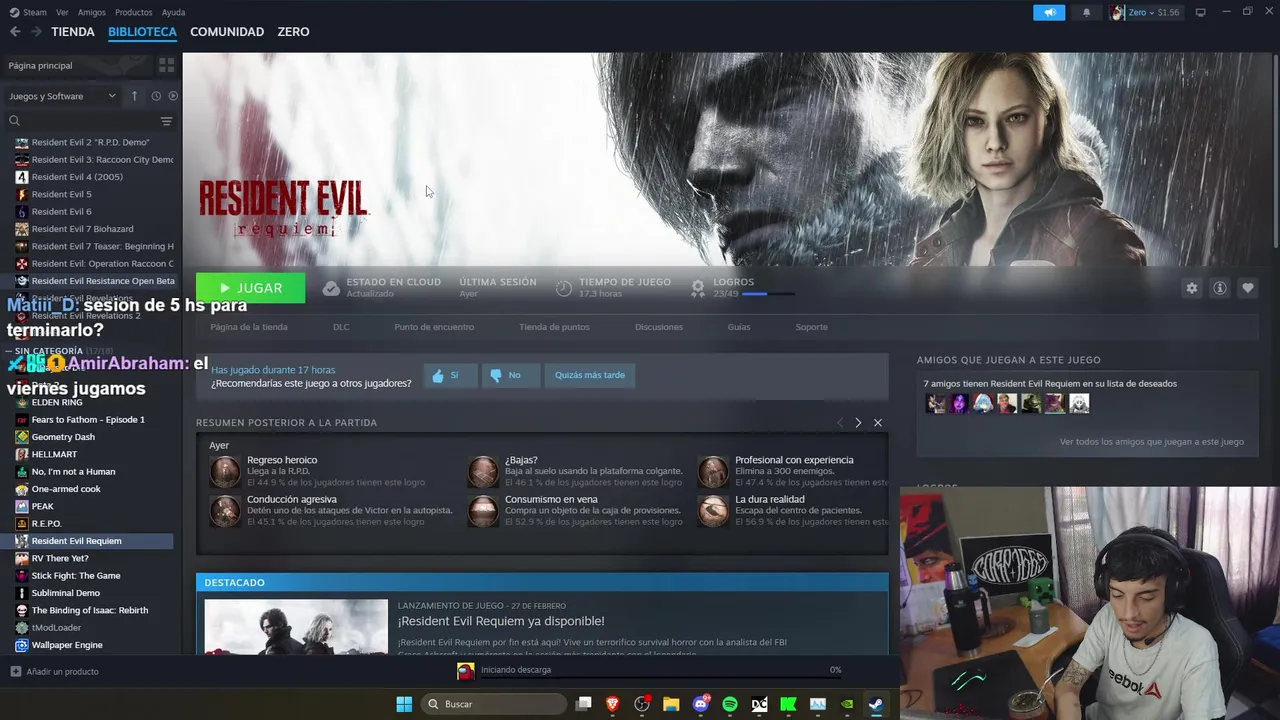Open Discord from the taskbar
Screen dimensions: 1280x720
701,704
